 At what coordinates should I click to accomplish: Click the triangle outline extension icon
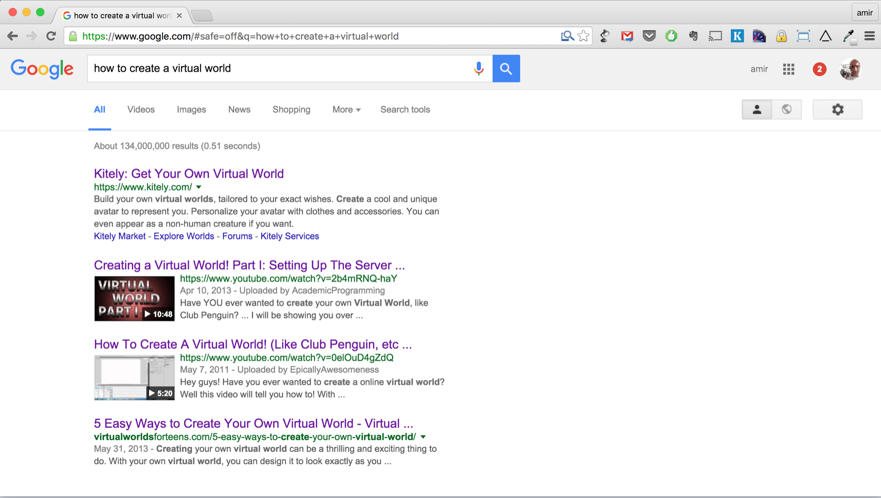pos(825,36)
